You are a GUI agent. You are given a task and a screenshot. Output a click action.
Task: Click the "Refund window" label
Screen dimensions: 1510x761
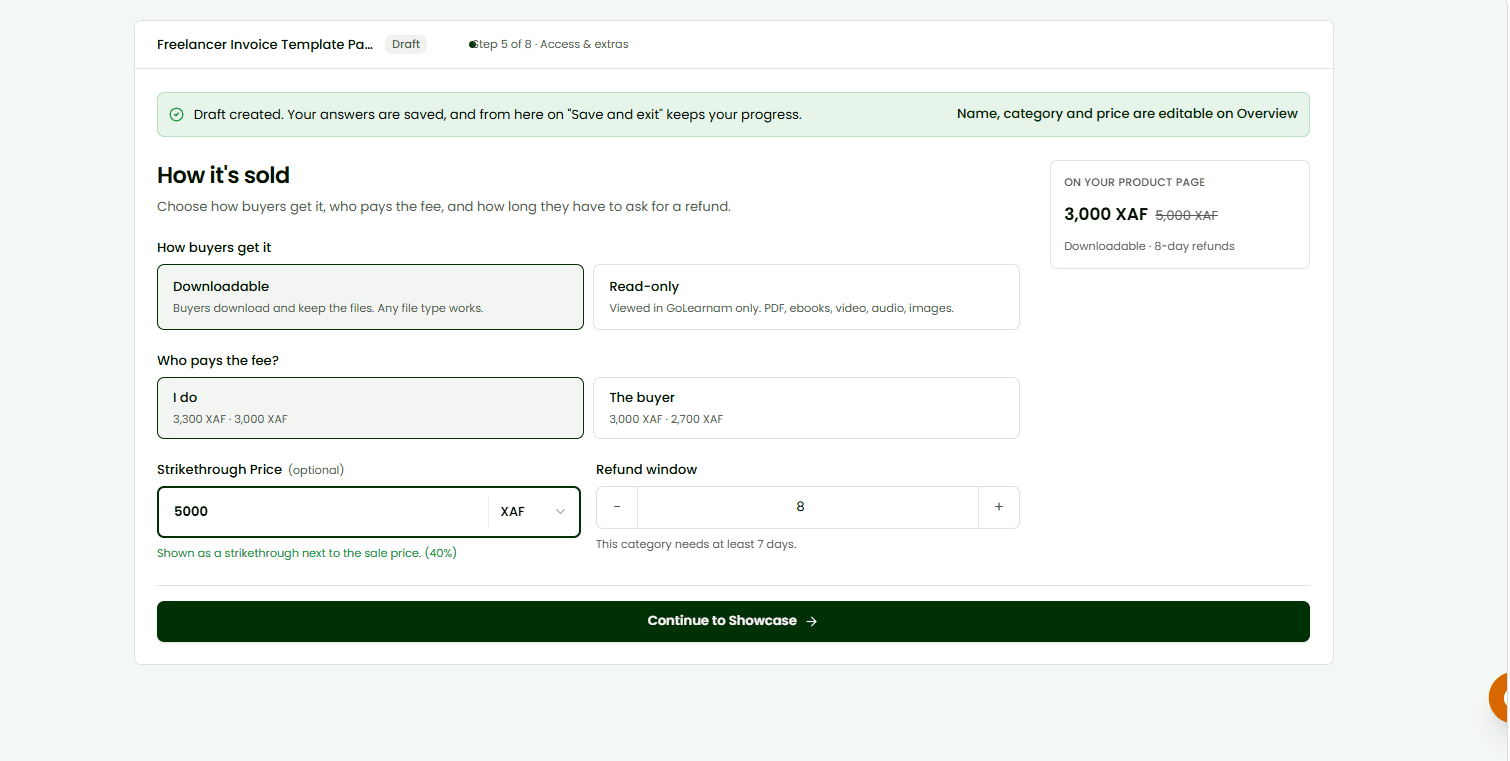click(646, 470)
